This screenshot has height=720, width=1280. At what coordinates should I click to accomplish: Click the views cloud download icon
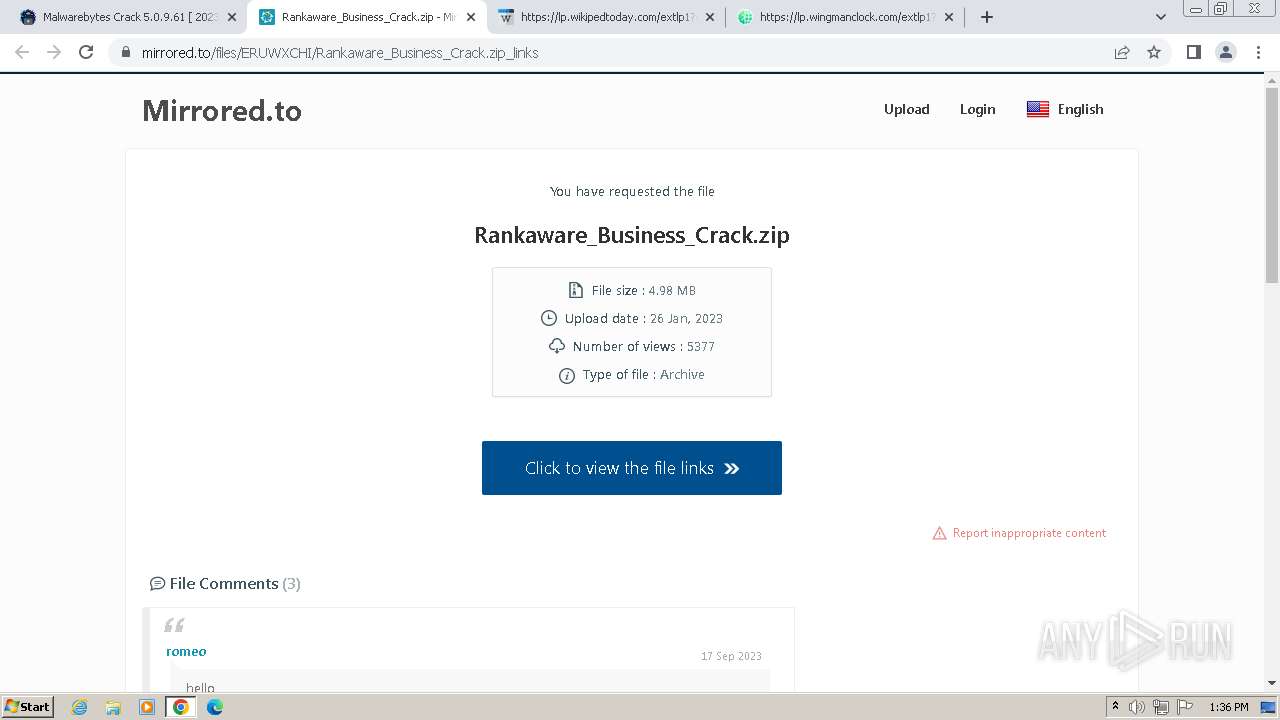(x=557, y=346)
